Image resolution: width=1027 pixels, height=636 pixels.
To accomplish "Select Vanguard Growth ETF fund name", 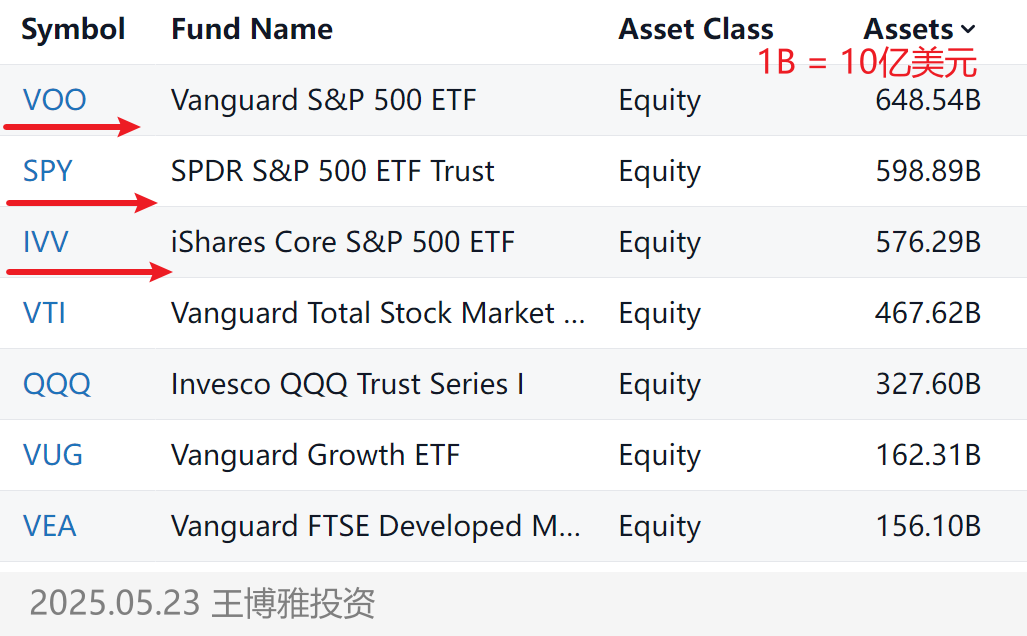I will (315, 455).
